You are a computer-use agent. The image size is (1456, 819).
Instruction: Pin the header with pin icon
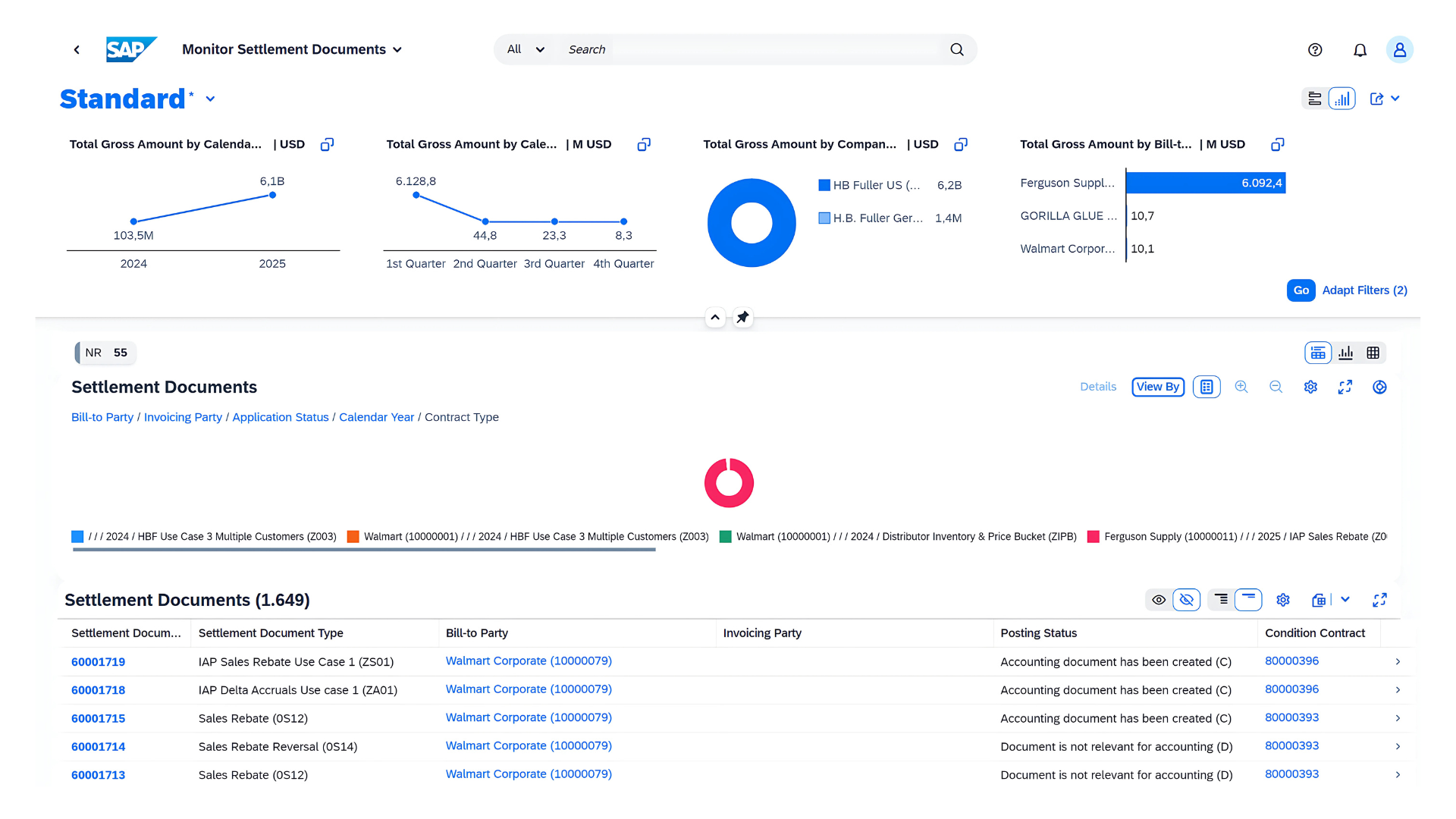tap(743, 317)
